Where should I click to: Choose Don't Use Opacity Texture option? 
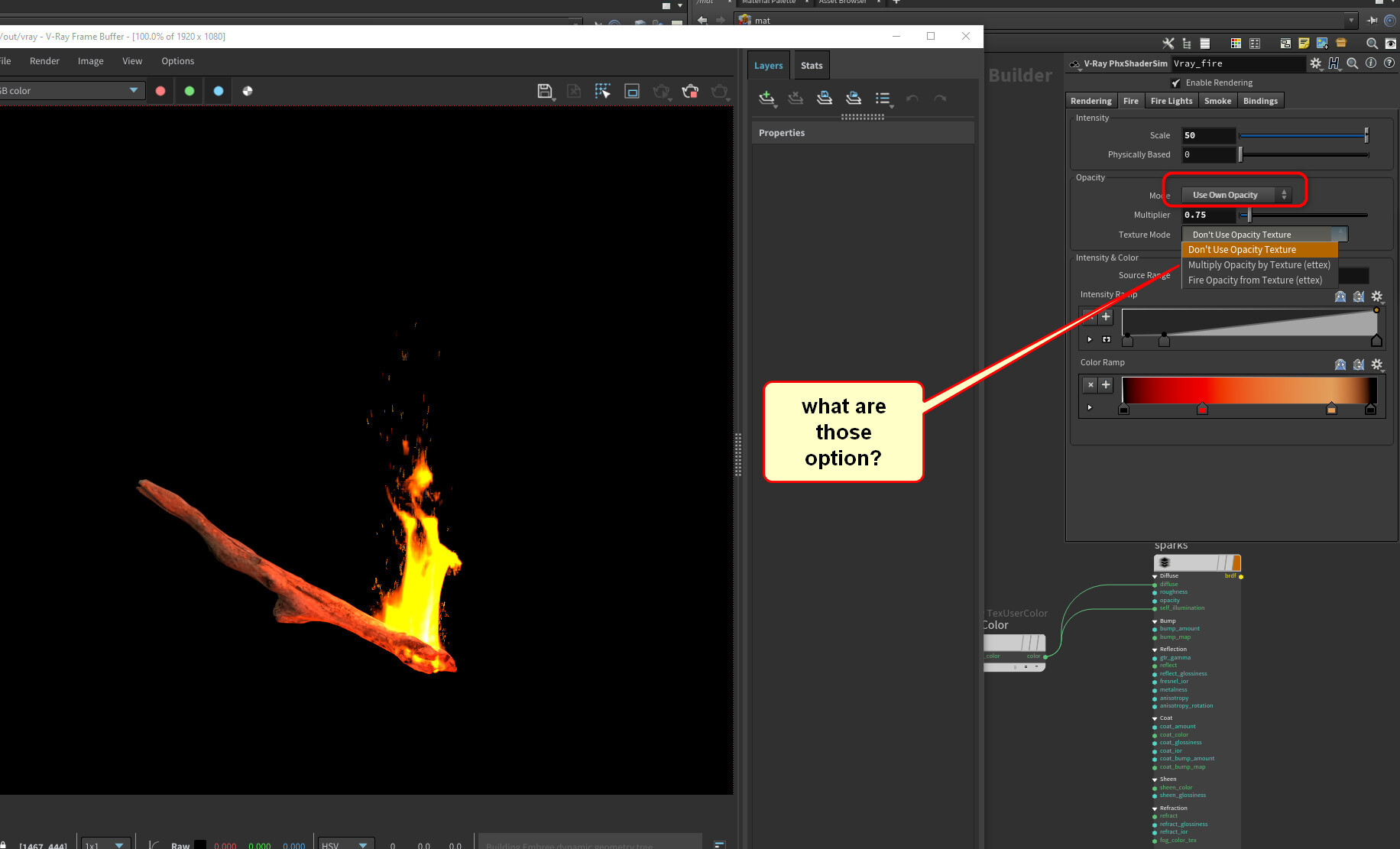(x=1259, y=250)
